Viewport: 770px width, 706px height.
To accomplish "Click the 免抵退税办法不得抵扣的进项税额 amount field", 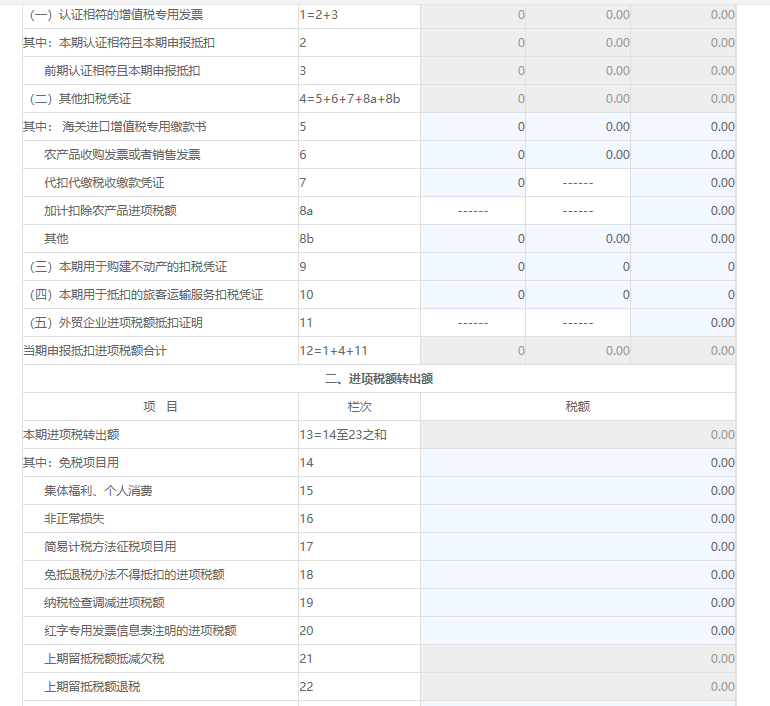I will click(577, 575).
